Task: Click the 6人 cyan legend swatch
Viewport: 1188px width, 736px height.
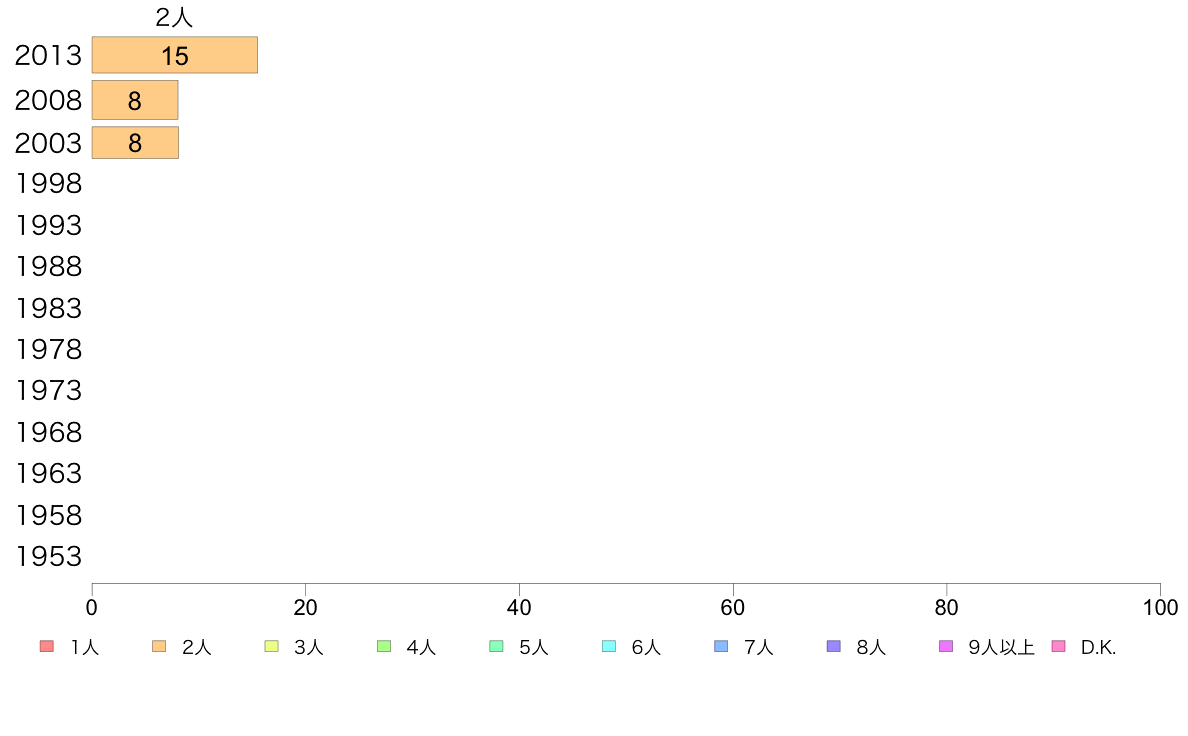Action: [x=608, y=647]
